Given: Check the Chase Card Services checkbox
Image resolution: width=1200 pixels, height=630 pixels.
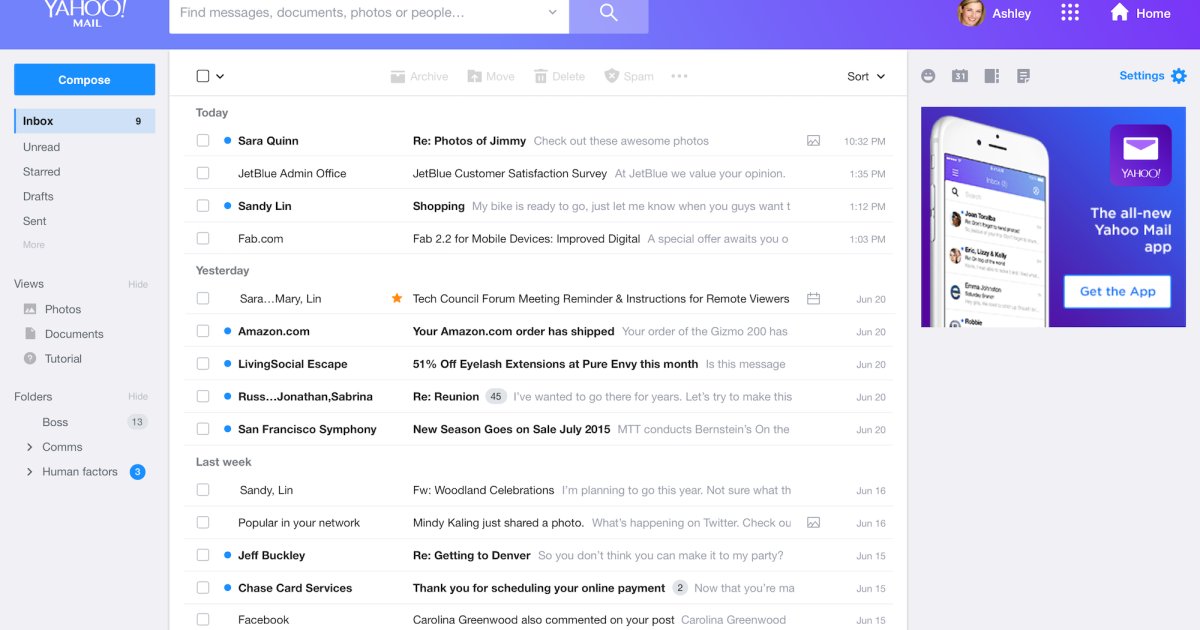Looking at the screenshot, I should pos(203,588).
